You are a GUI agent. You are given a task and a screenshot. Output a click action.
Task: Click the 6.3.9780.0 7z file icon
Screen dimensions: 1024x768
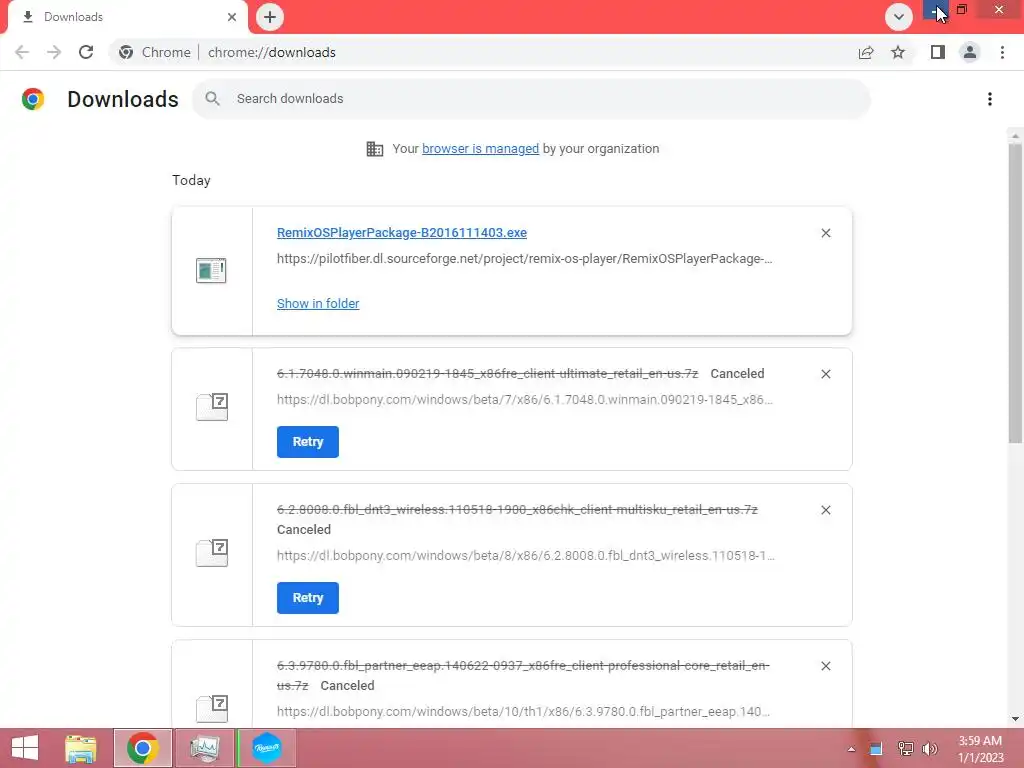pos(212,709)
